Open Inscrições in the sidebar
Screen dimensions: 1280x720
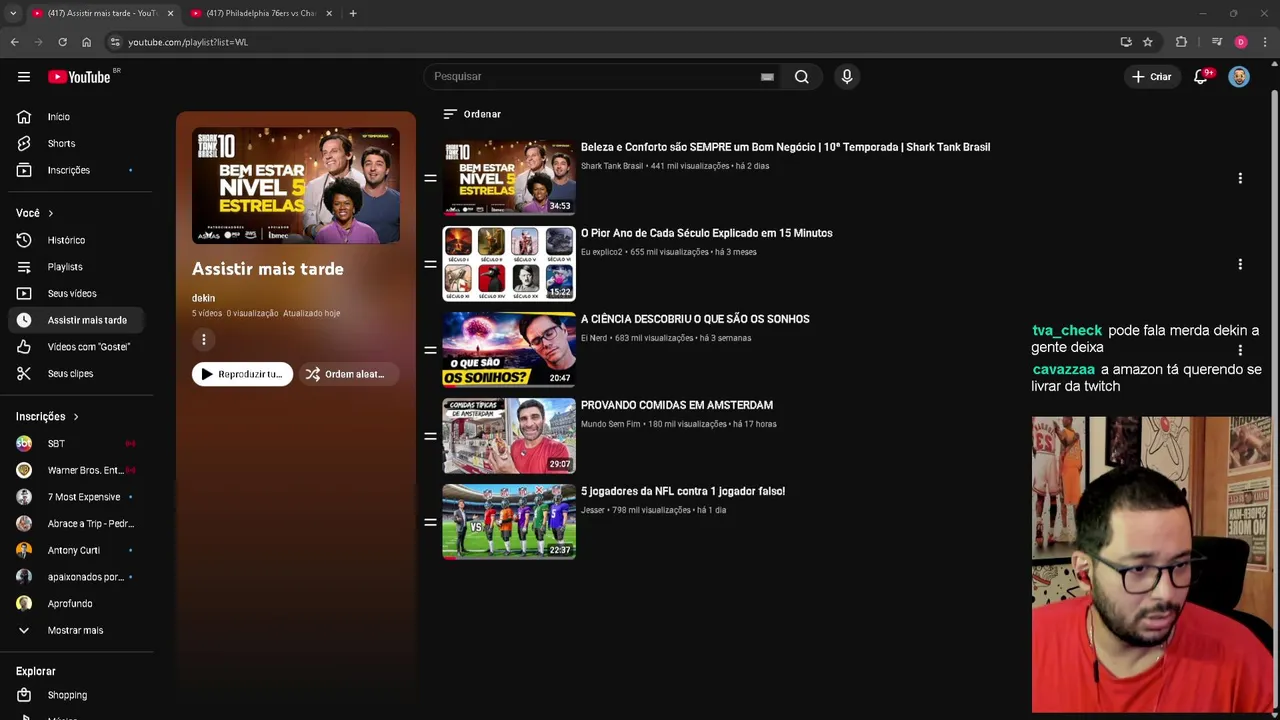point(77,170)
